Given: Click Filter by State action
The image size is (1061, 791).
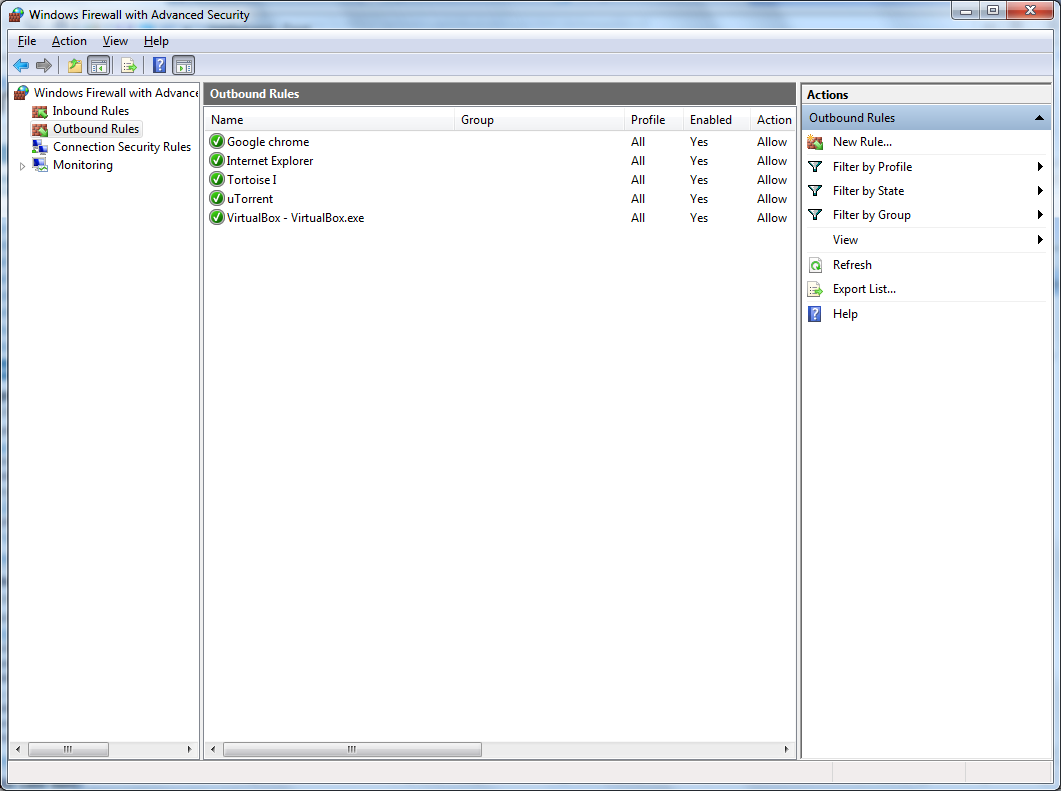Looking at the screenshot, I should coord(868,191).
